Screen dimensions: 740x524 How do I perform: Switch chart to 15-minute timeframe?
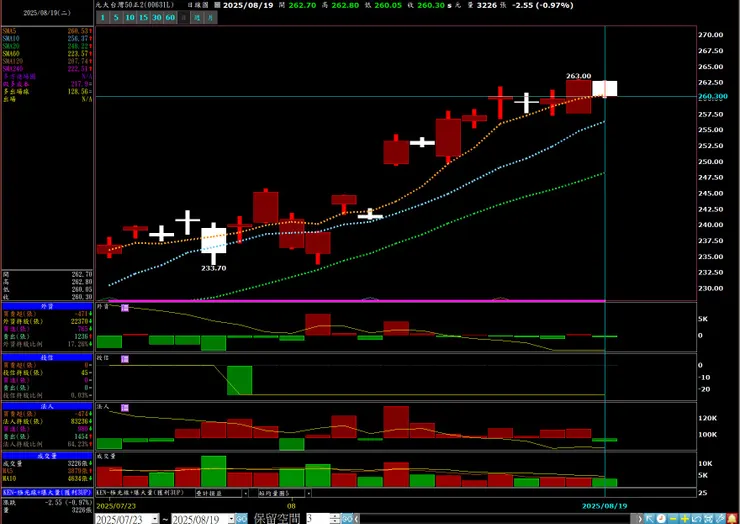pos(143,17)
